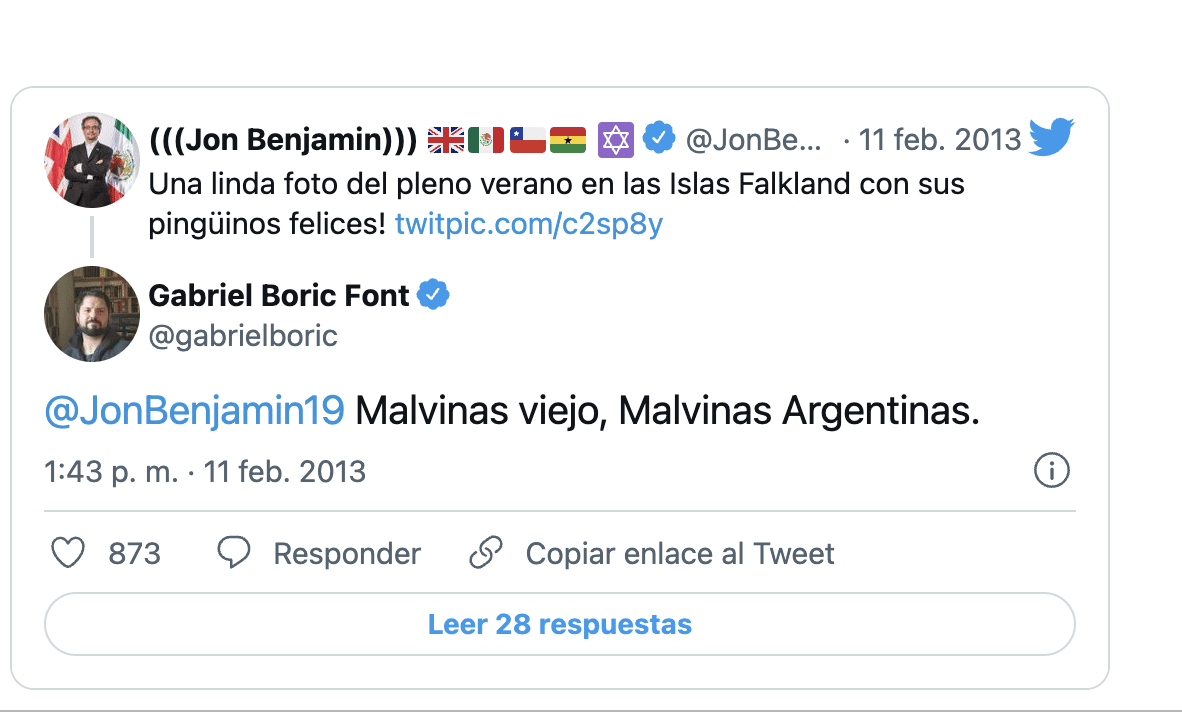Image resolution: width=1182 pixels, height=714 pixels.
Task: Open Jon Benjamin's profile picture
Action: click(x=92, y=160)
